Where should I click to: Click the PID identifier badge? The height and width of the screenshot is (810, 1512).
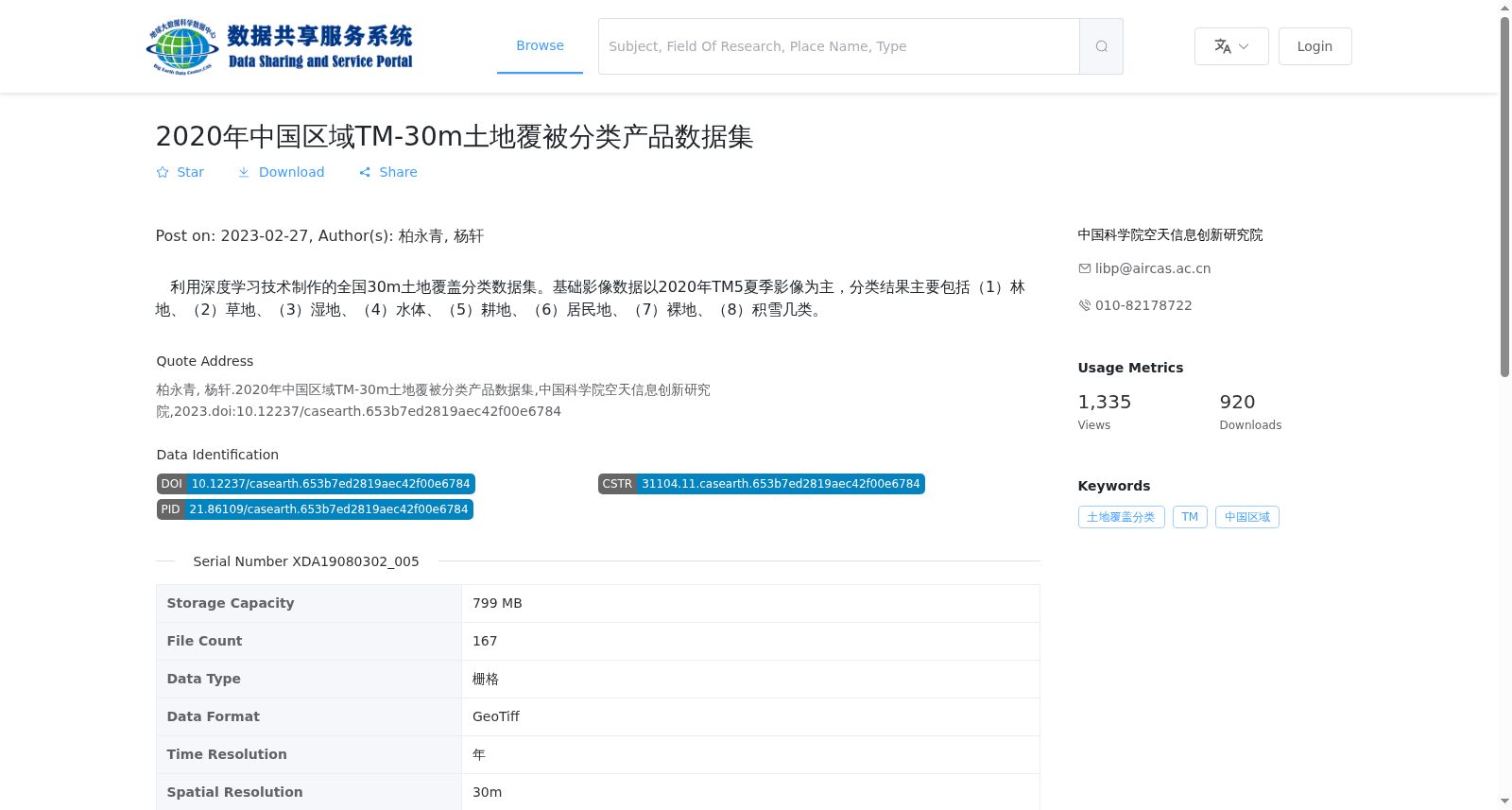[x=315, y=509]
